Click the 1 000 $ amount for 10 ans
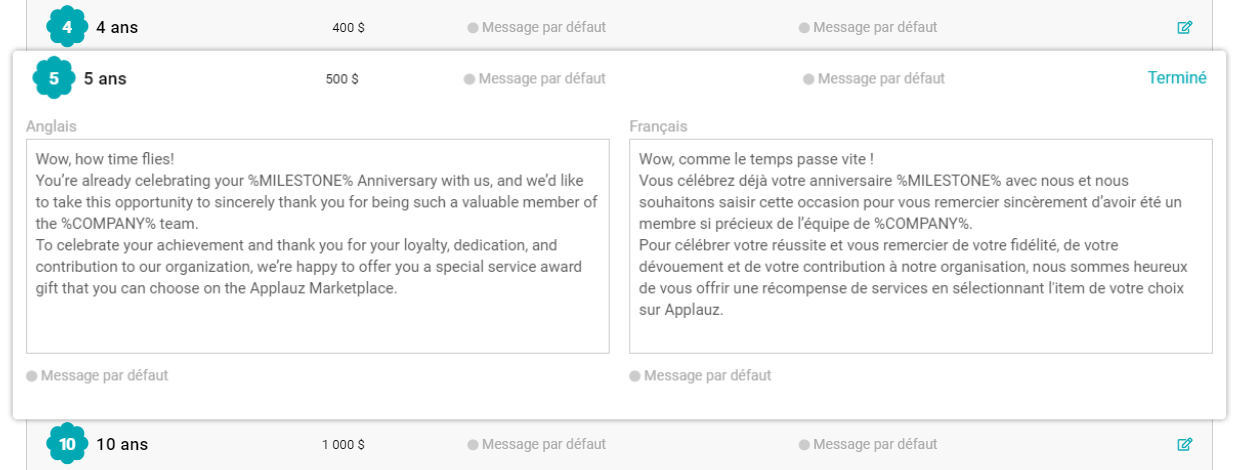This screenshot has width=1240, height=470. click(x=343, y=444)
